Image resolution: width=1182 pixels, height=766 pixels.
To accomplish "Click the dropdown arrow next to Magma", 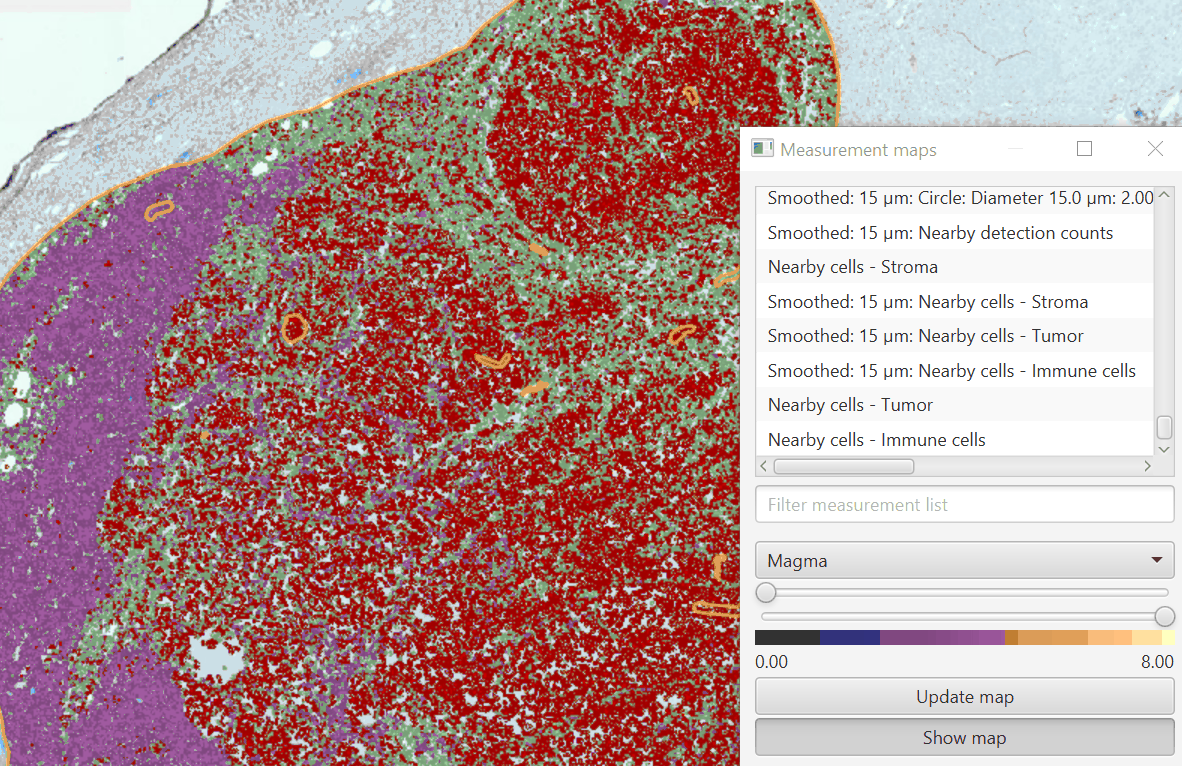I will pos(1158,560).
